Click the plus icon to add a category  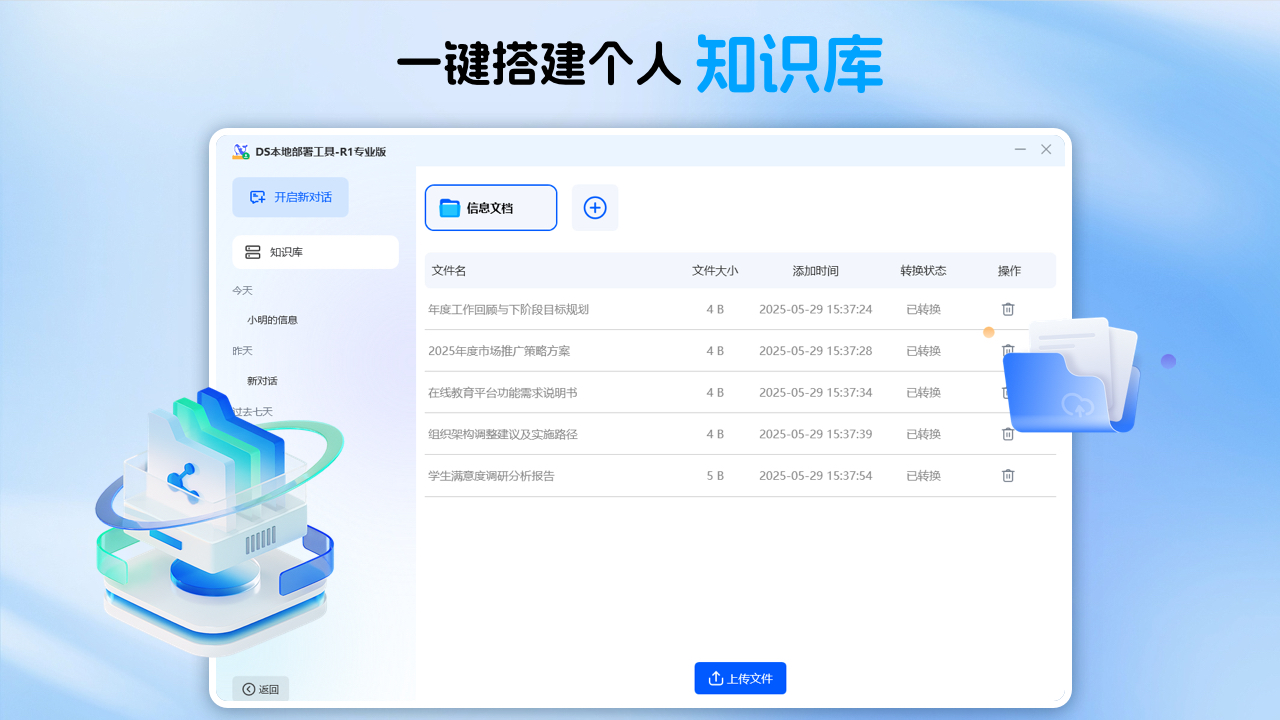(x=595, y=207)
